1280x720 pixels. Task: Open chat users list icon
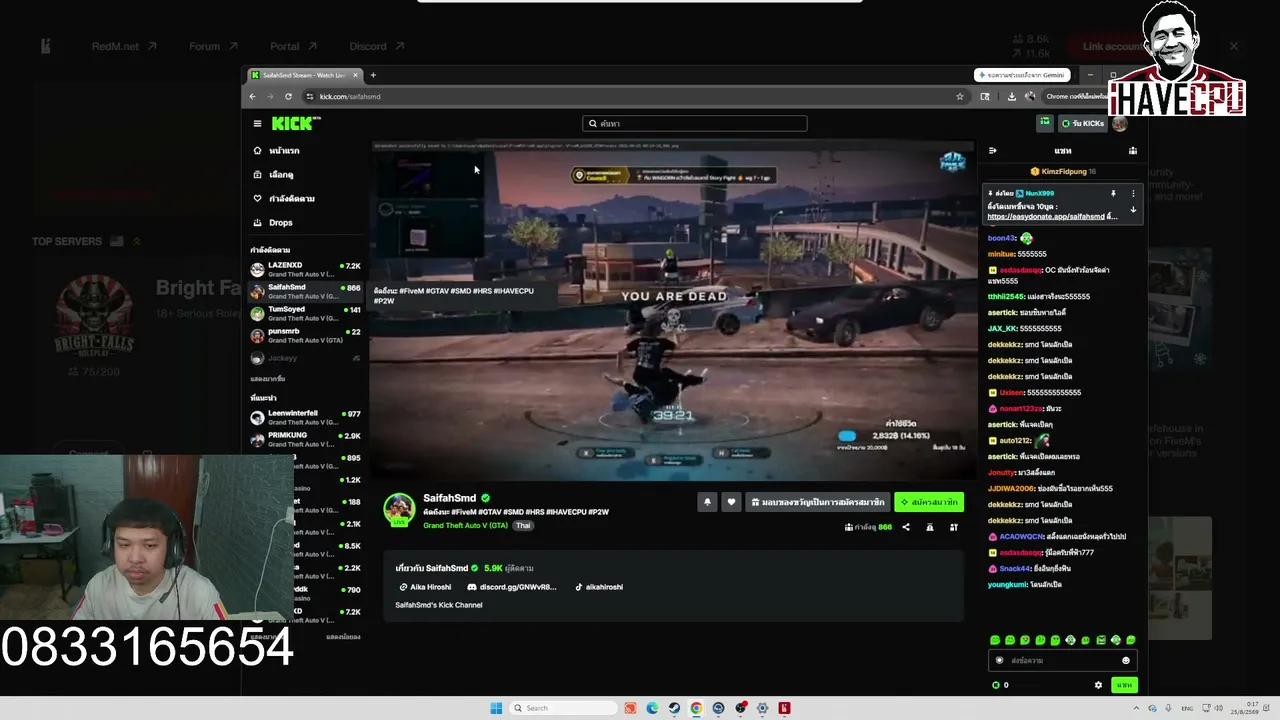click(x=1133, y=151)
